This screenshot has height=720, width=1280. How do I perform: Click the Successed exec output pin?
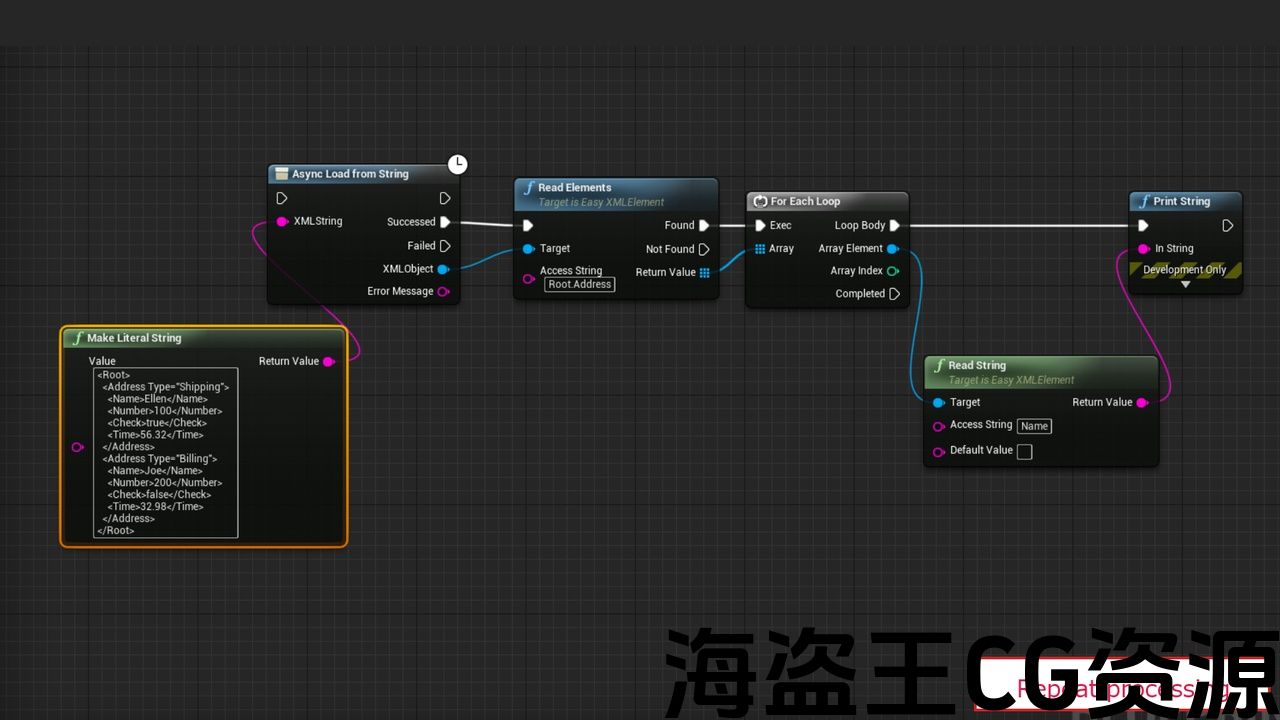[x=445, y=222]
